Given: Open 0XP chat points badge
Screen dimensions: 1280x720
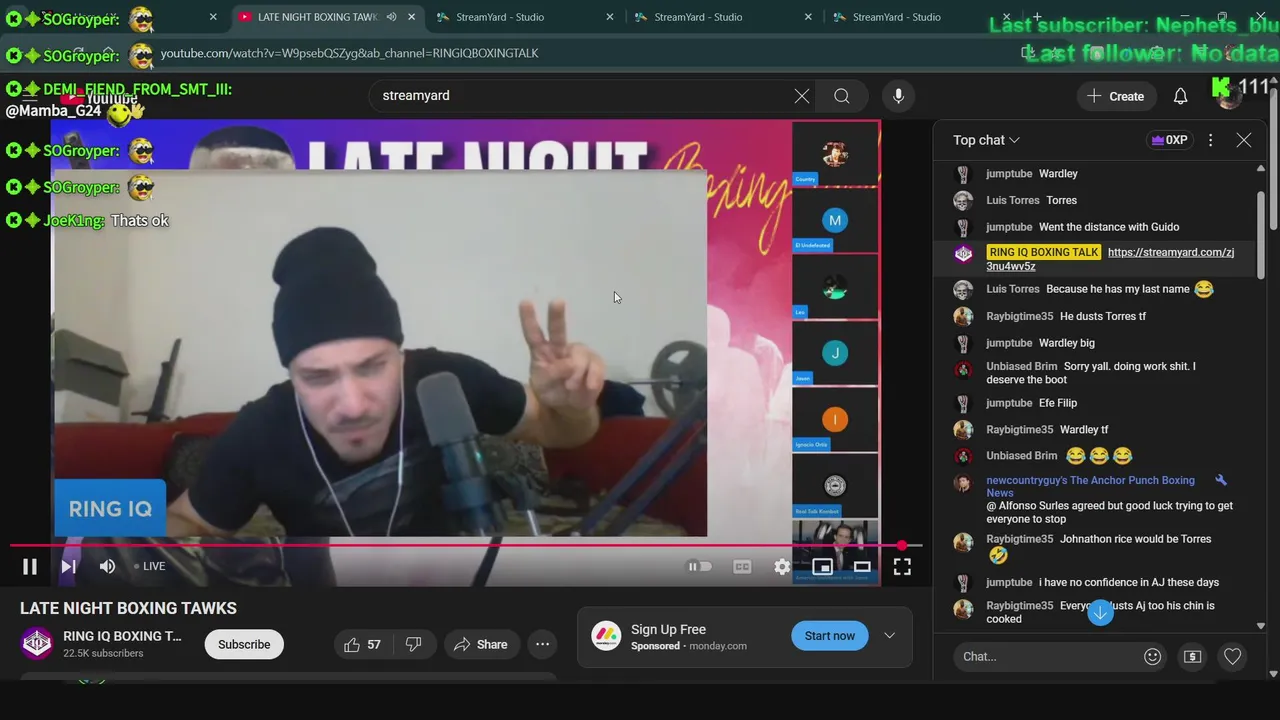Looking at the screenshot, I should (1170, 140).
